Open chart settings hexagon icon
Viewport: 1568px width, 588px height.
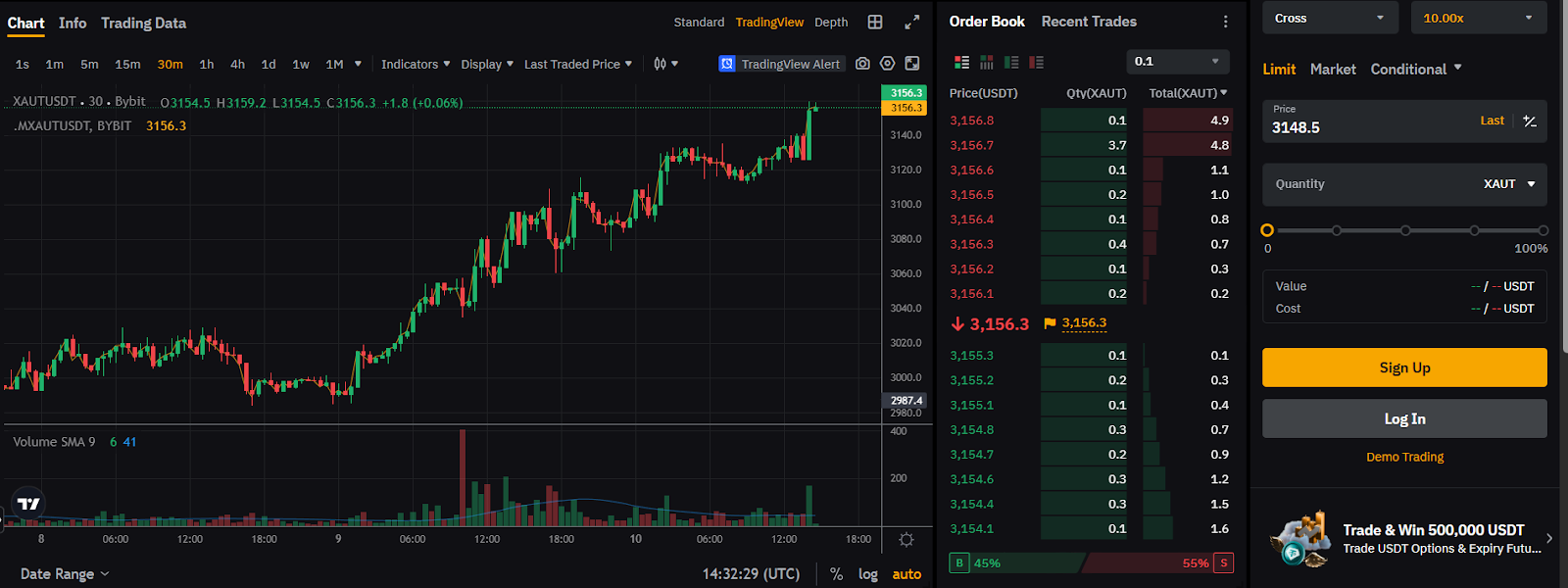coord(887,64)
